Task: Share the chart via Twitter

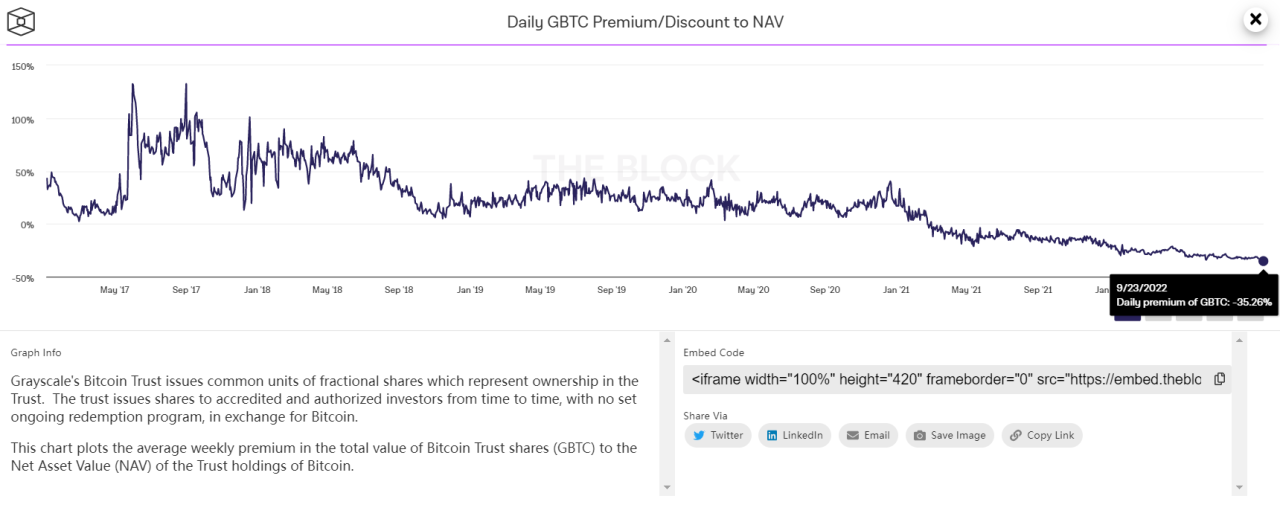Action: 717,435
